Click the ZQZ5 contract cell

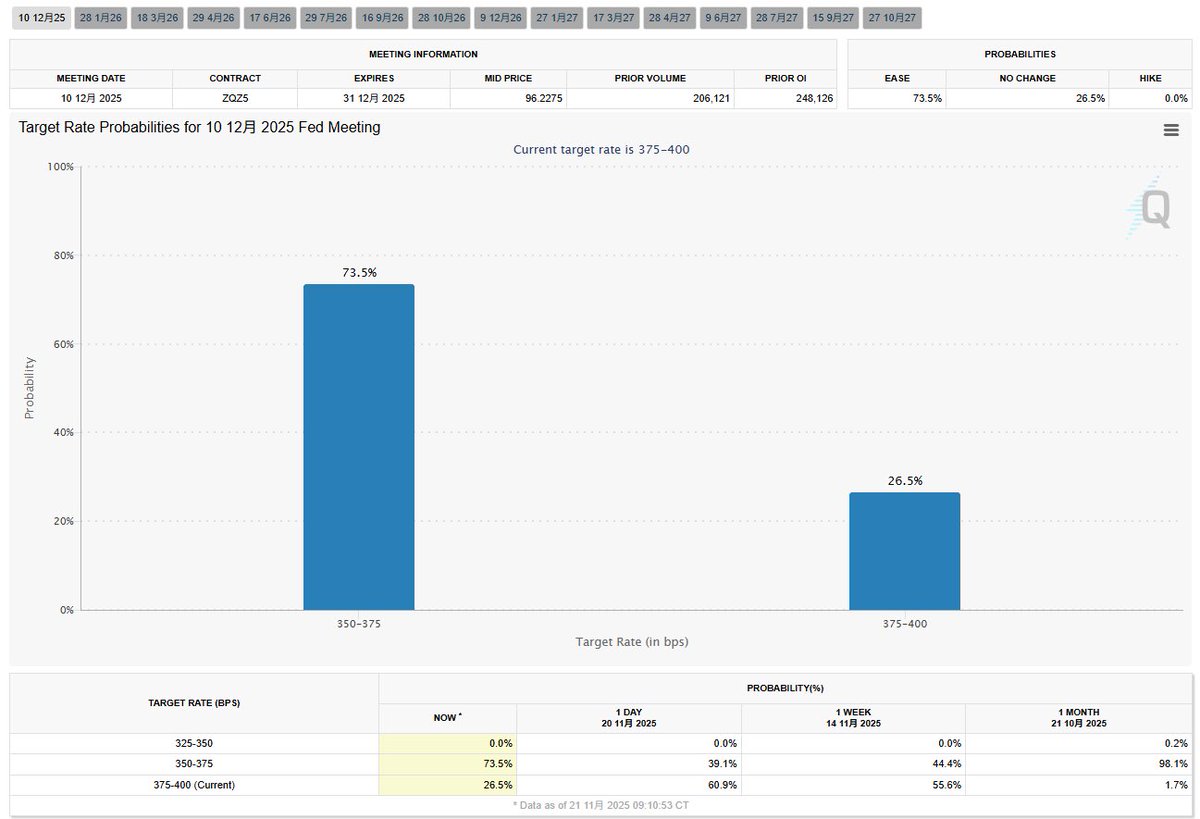235,98
